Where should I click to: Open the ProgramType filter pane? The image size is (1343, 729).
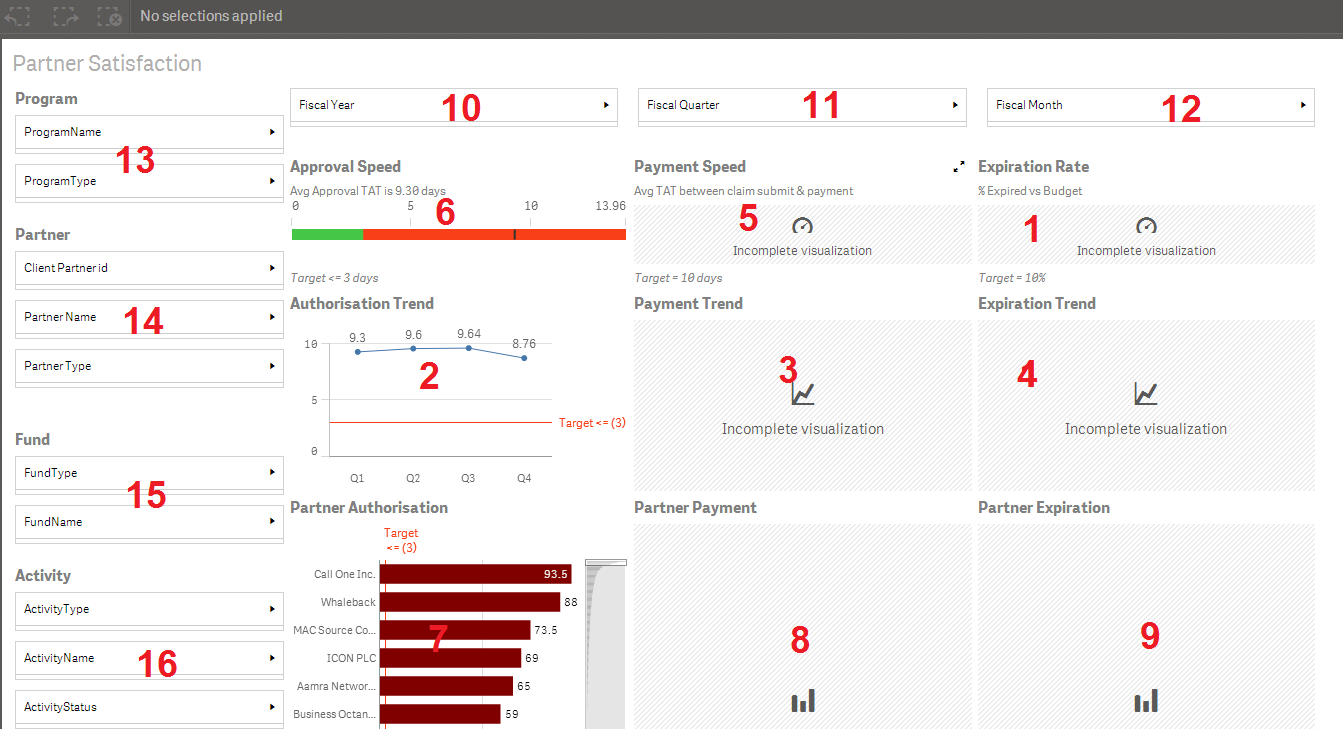[x=150, y=181]
